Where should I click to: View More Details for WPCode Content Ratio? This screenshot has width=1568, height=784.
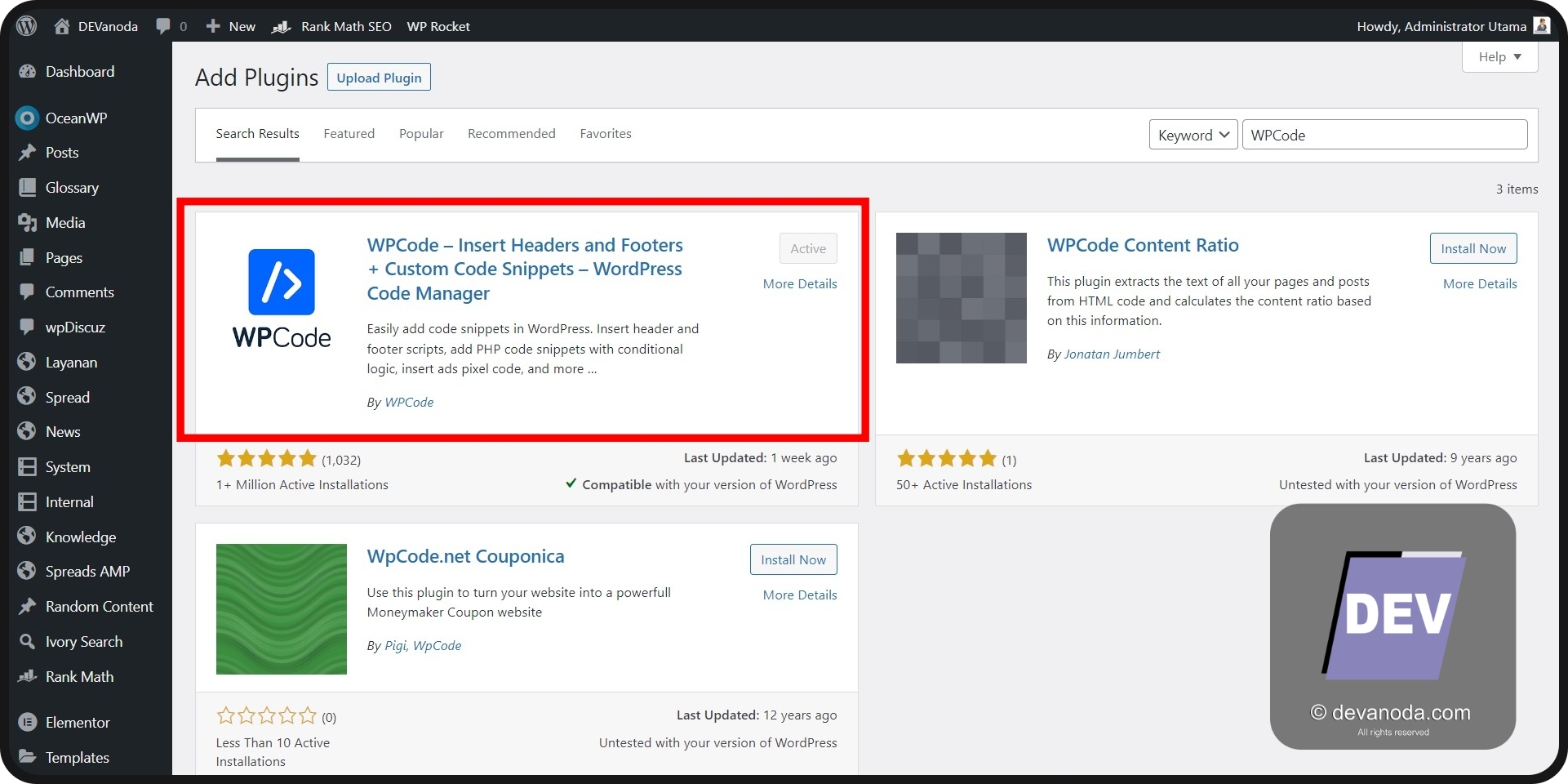pyautogui.click(x=1480, y=284)
